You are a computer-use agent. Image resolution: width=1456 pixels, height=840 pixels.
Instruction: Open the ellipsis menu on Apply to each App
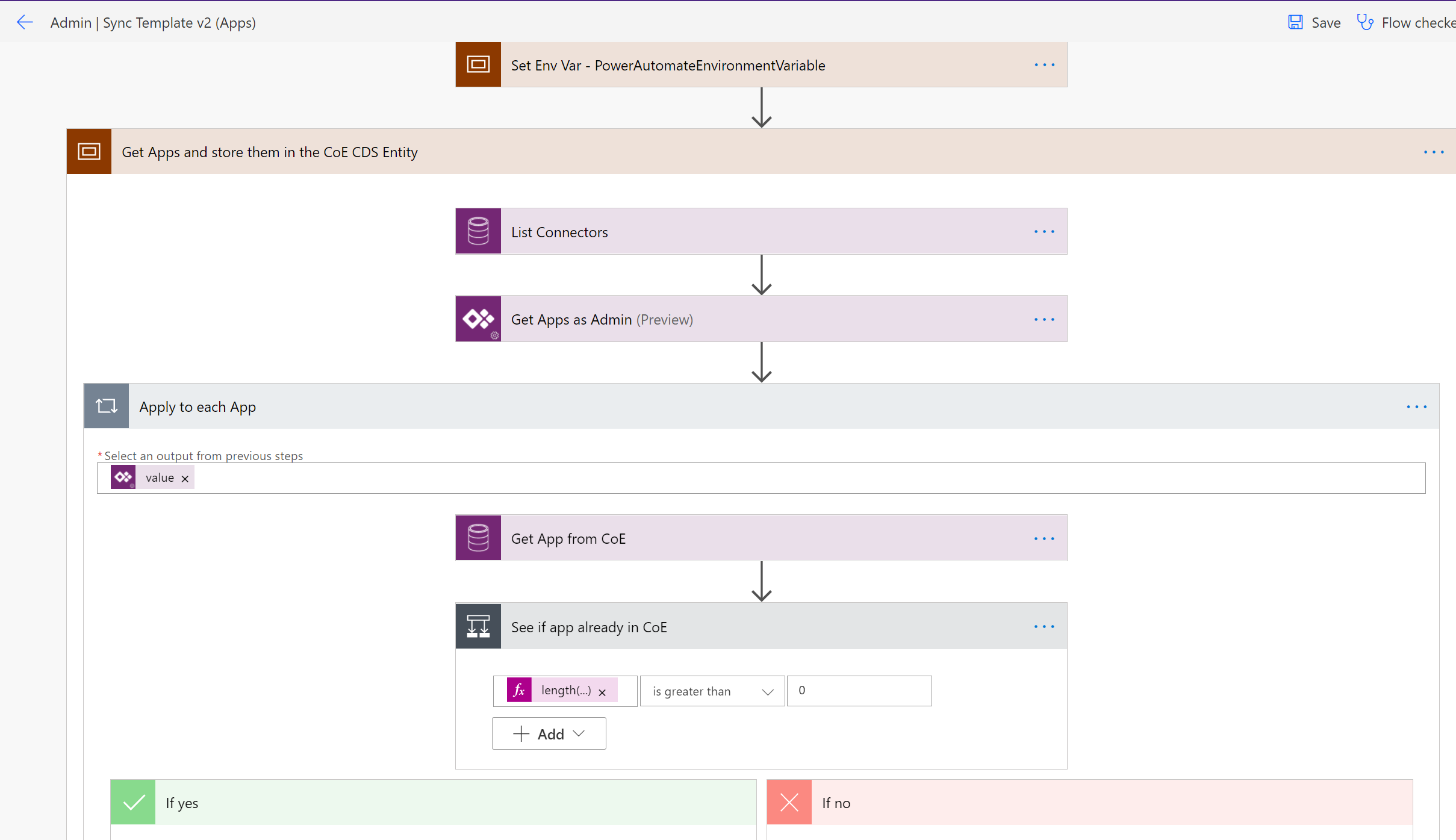1416,406
